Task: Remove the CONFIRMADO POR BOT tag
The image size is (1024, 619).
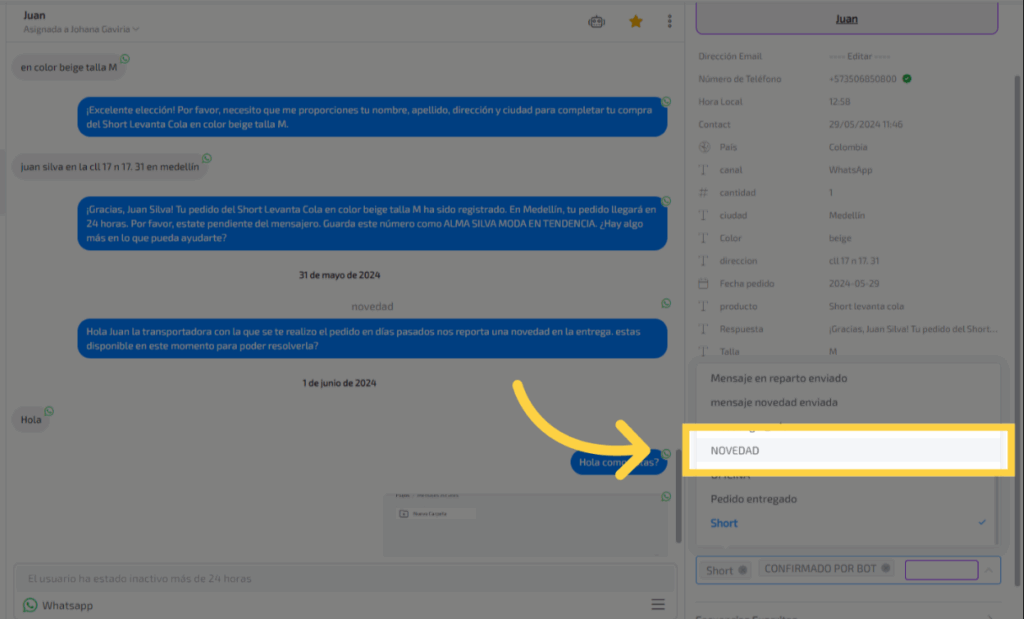Action: [x=886, y=569]
